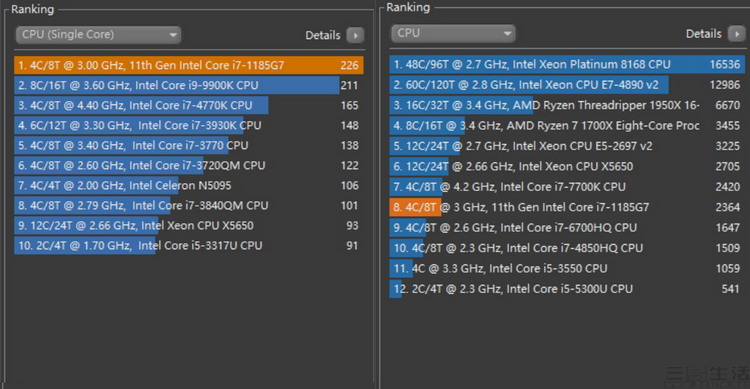Pick the Core i7-3770 result row

(x=189, y=145)
